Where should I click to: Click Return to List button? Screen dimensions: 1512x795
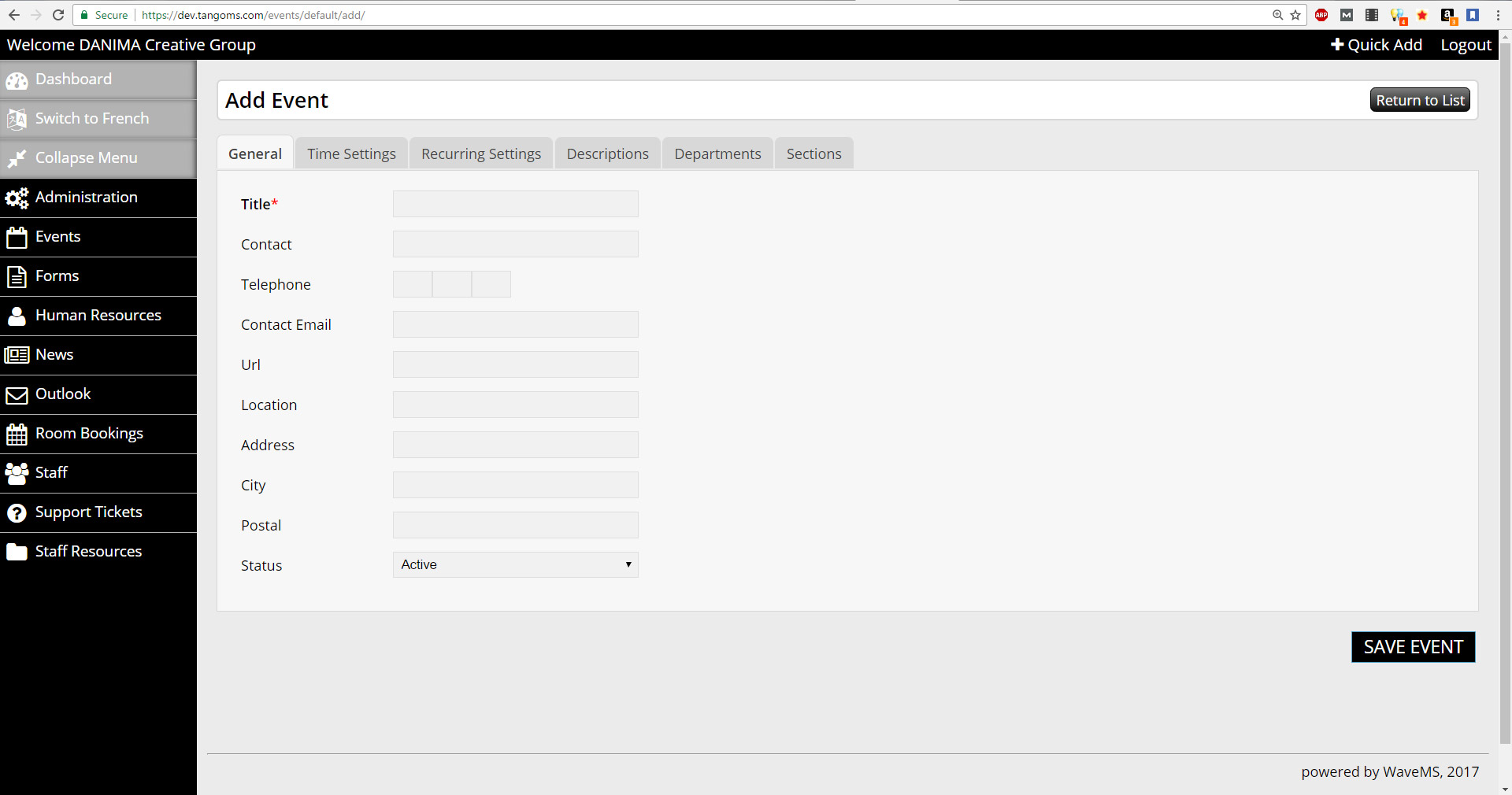[1420, 100]
